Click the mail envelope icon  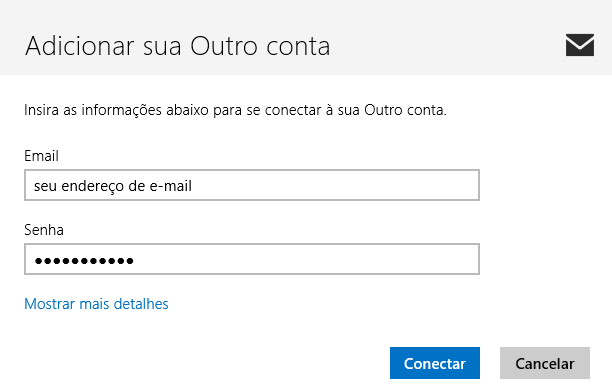(580, 45)
